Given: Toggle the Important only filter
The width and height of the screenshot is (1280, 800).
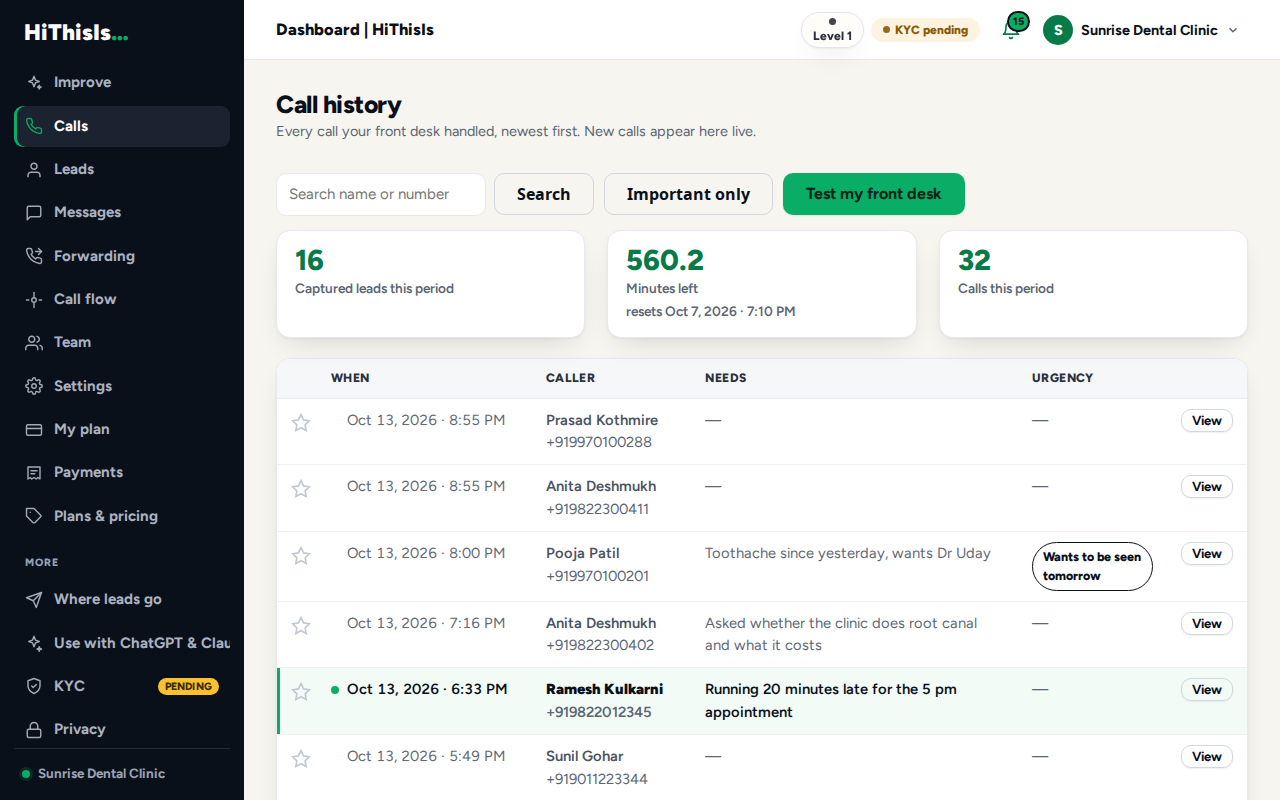Looking at the screenshot, I should (688, 194).
